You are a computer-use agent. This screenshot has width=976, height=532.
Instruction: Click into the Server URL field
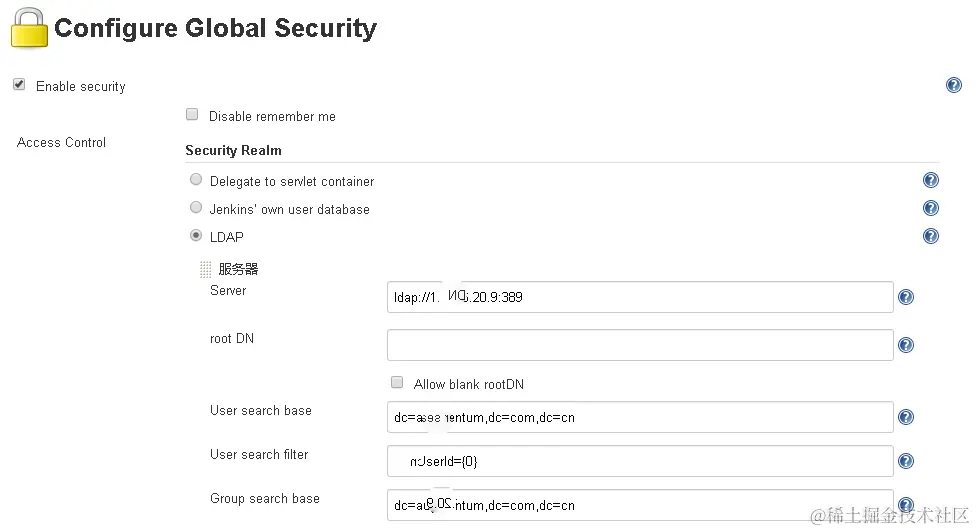click(640, 297)
